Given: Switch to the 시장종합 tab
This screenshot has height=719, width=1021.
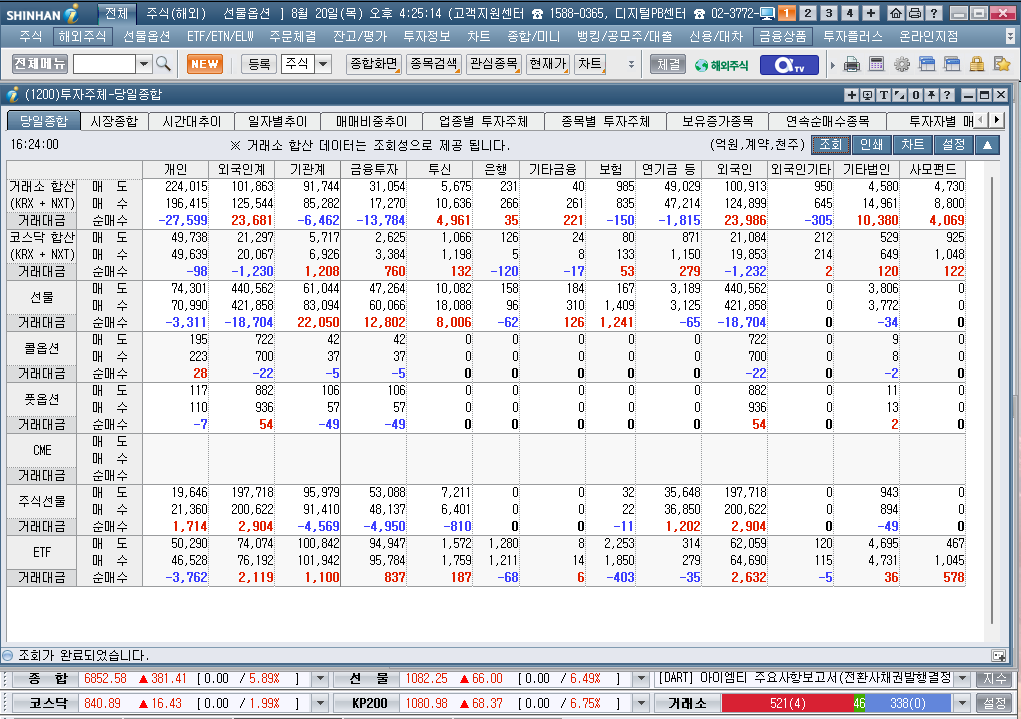Looking at the screenshot, I should 114,121.
